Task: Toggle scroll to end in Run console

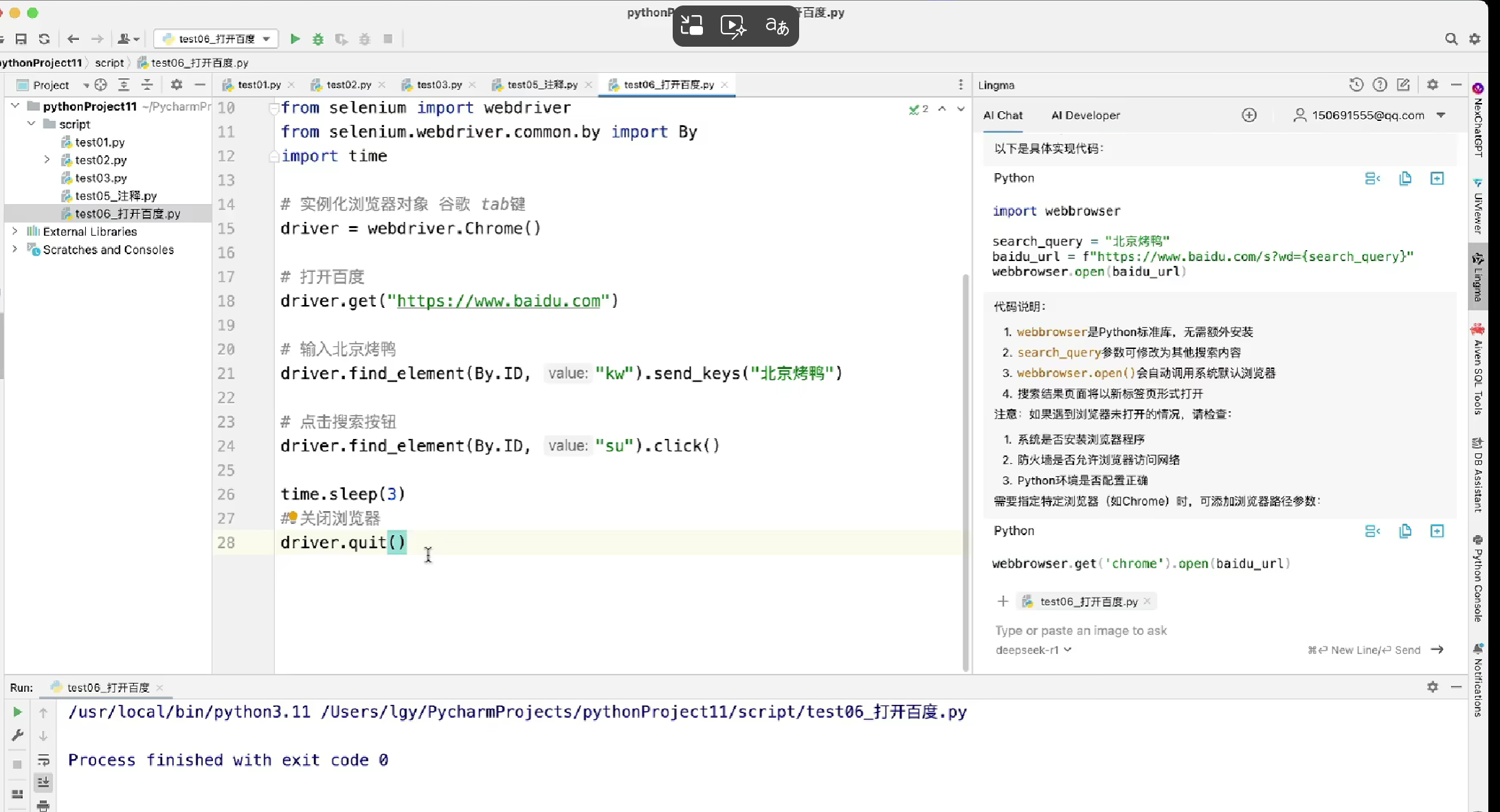Action: coord(43,782)
